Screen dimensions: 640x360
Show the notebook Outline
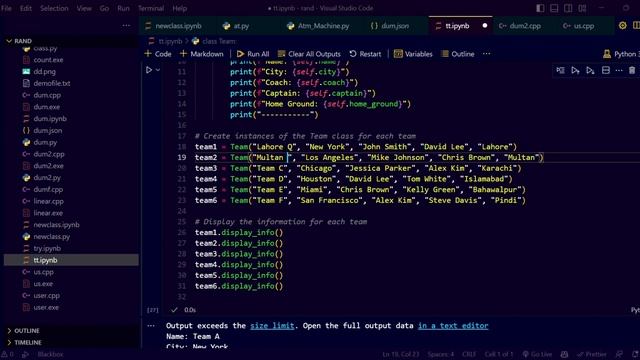pyautogui.click(x=458, y=54)
